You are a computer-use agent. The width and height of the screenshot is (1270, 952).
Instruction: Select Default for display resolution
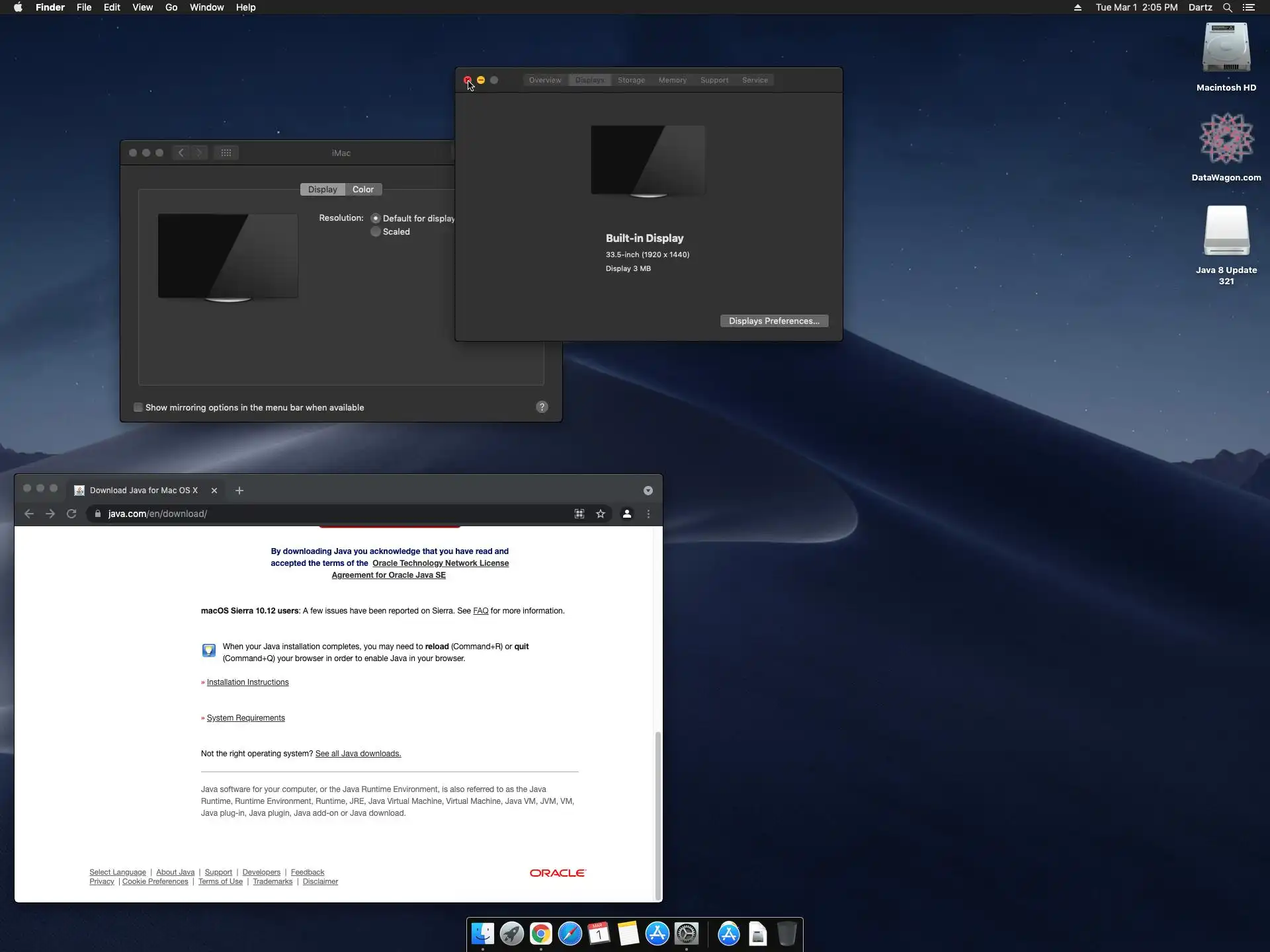click(376, 218)
